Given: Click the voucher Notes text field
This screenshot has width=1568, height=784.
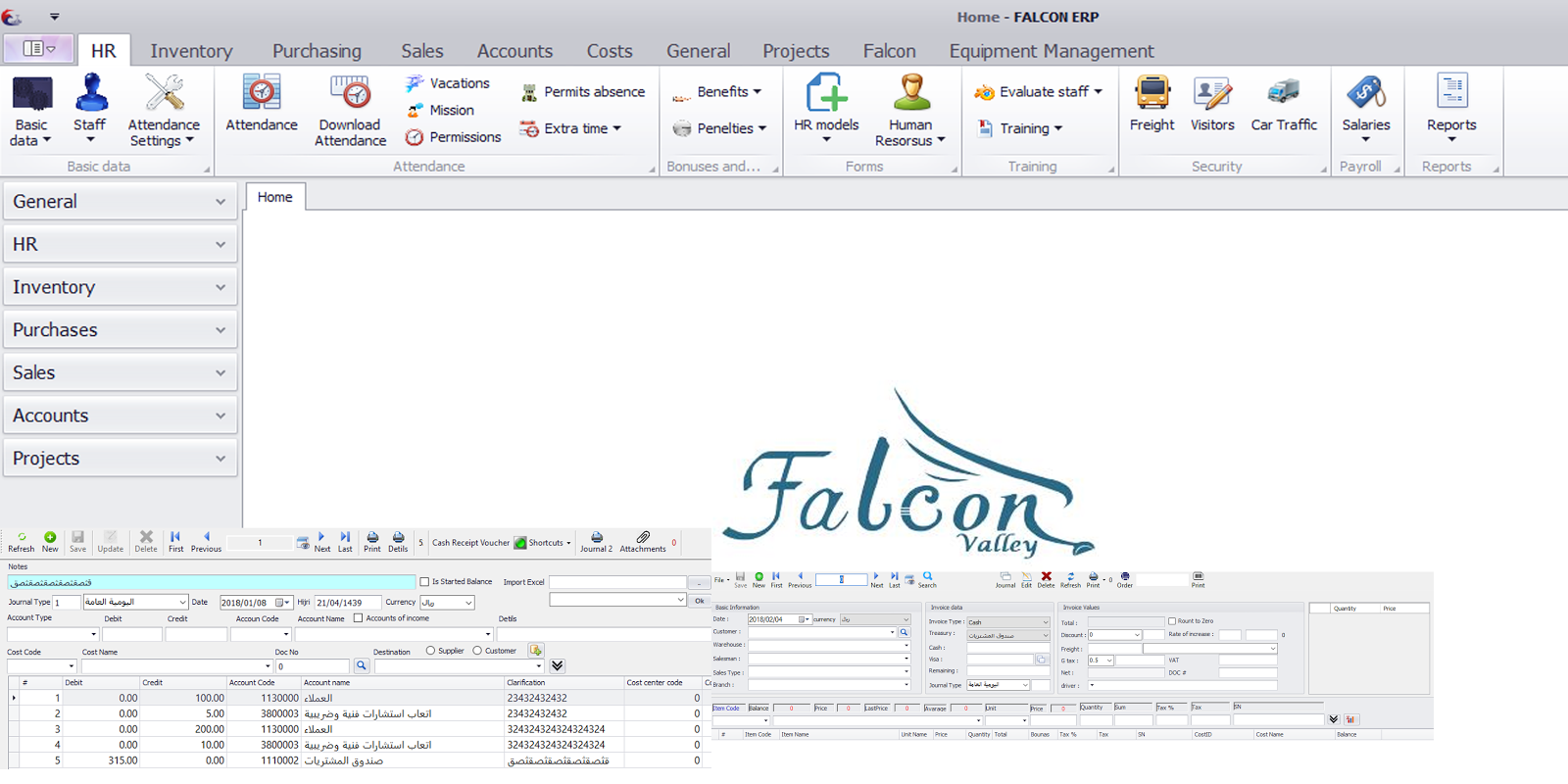Looking at the screenshot, I should pos(212,582).
